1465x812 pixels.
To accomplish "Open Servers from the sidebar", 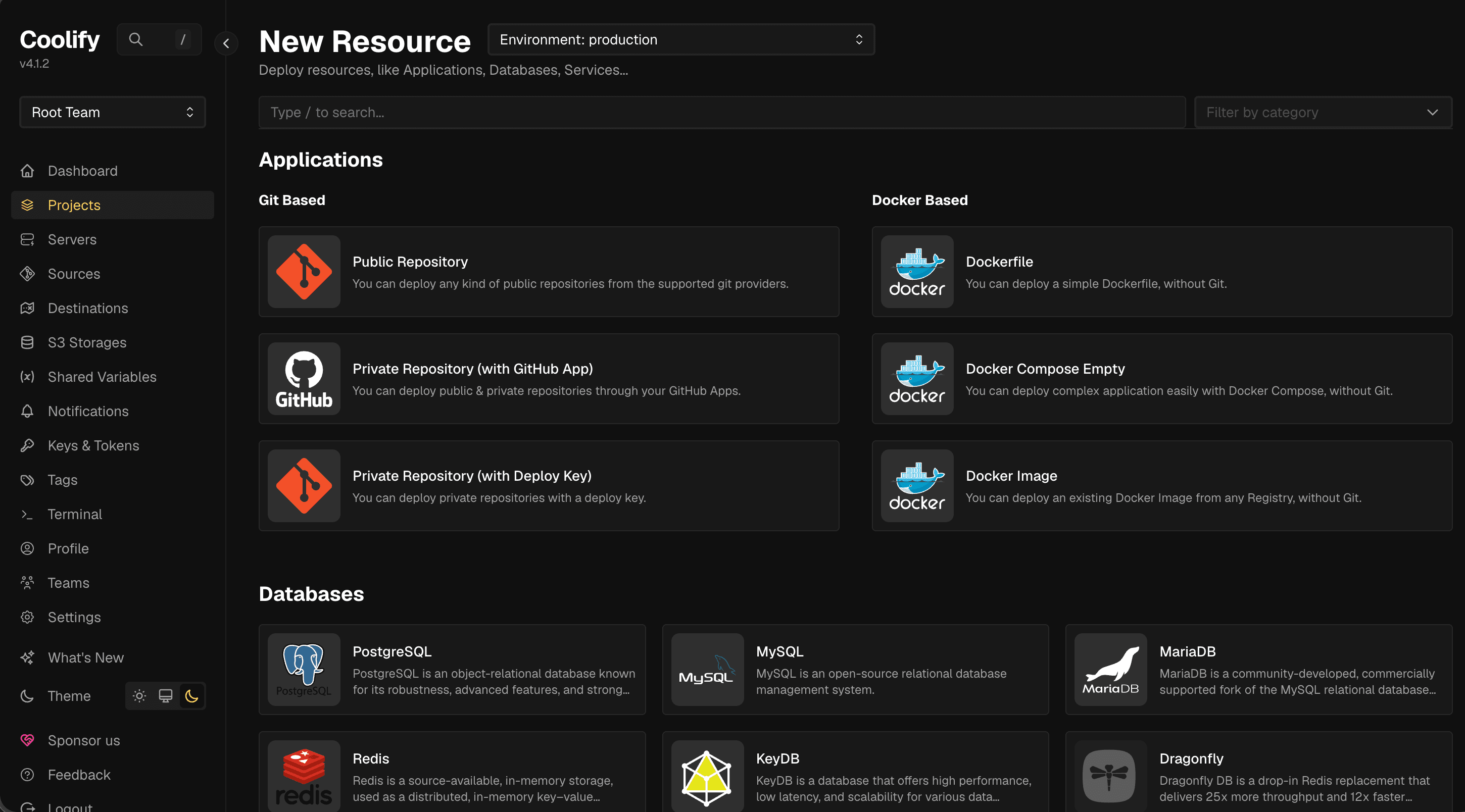I will [113, 239].
